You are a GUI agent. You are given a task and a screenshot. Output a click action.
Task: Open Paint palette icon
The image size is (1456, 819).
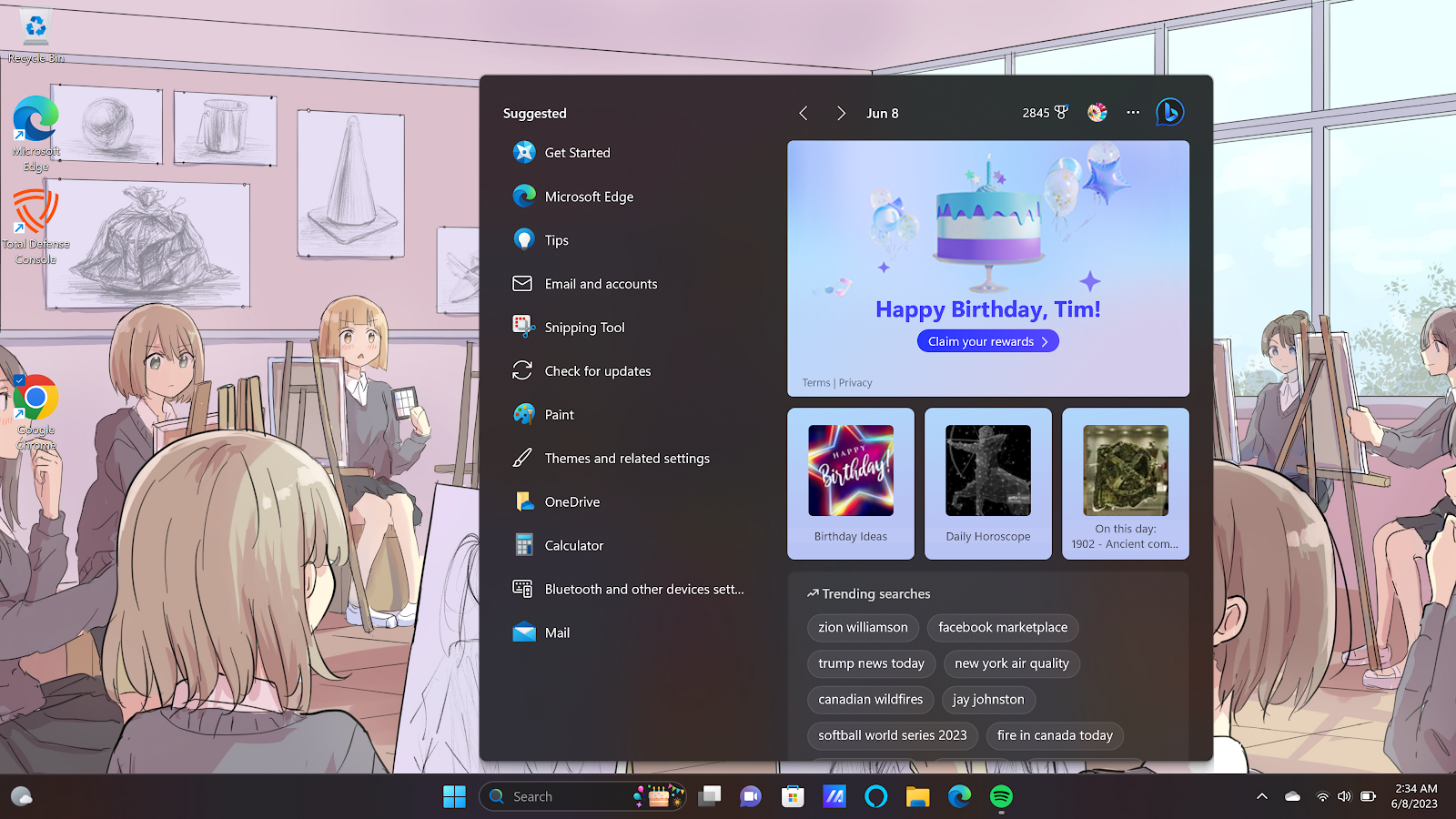(x=524, y=414)
